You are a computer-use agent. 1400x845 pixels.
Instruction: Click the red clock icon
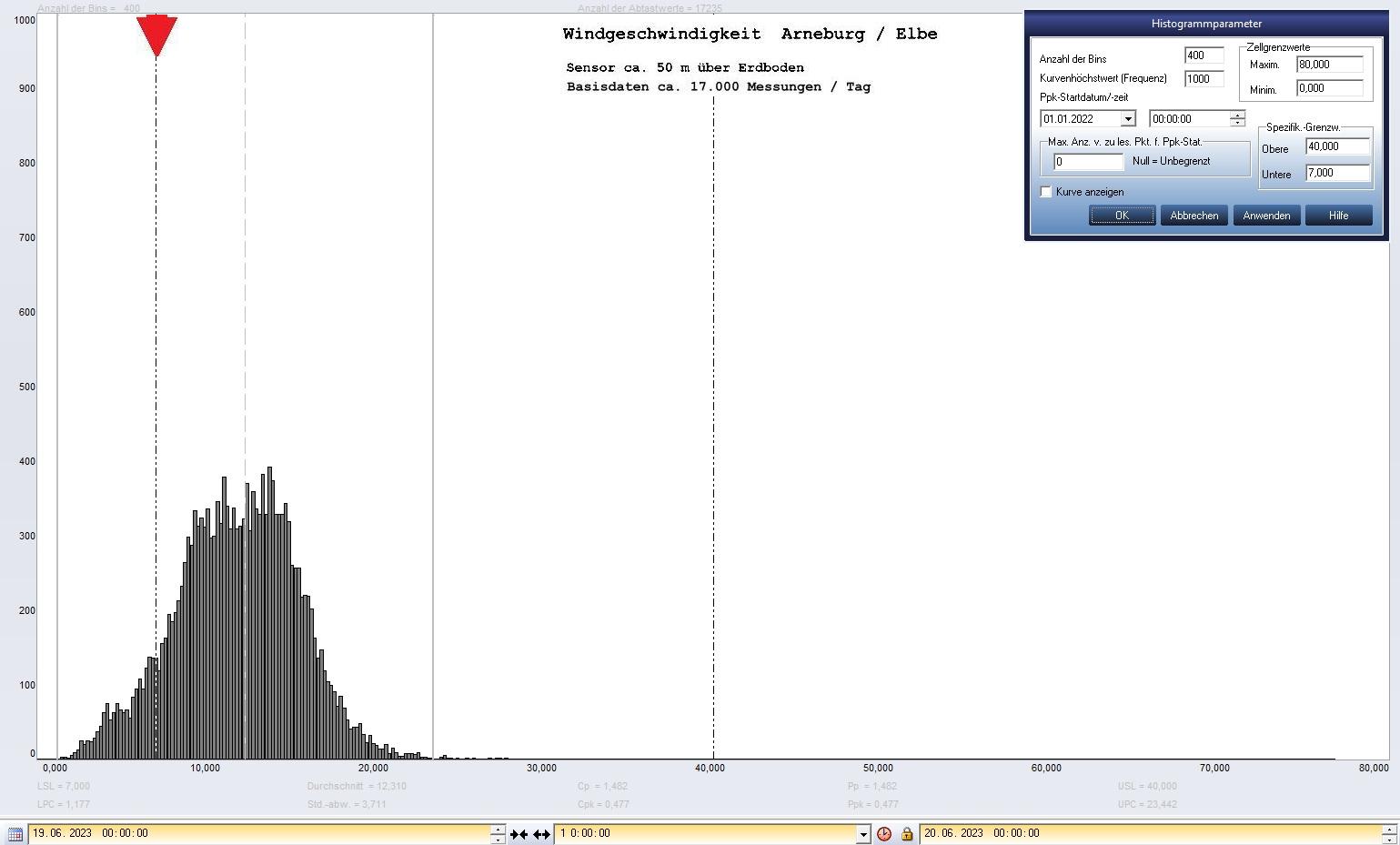point(883,833)
